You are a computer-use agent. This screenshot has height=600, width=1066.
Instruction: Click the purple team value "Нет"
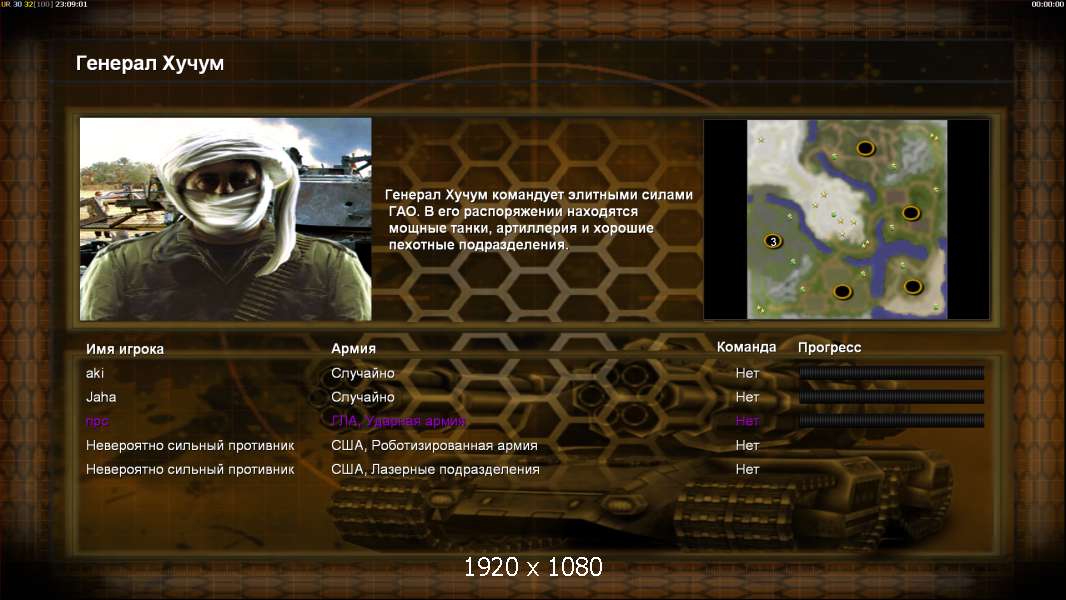point(747,421)
